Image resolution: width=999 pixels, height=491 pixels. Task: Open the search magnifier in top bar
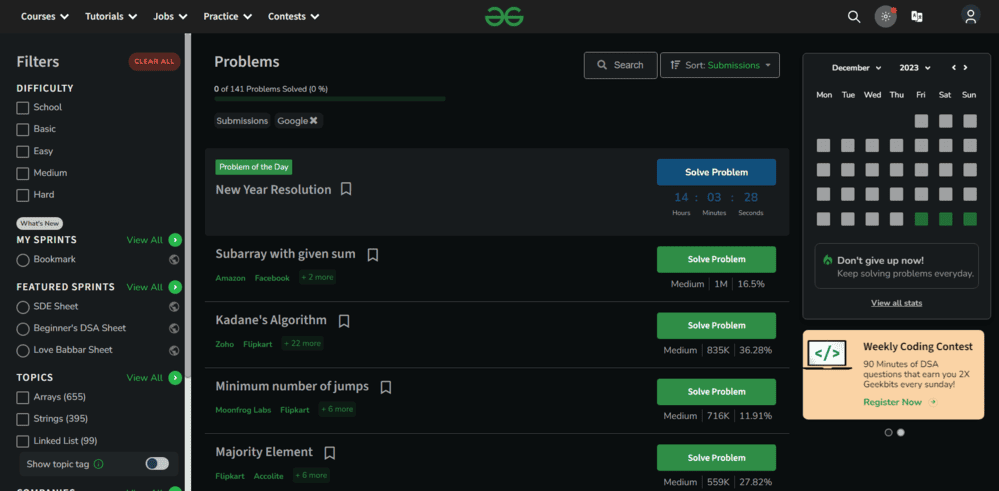854,17
